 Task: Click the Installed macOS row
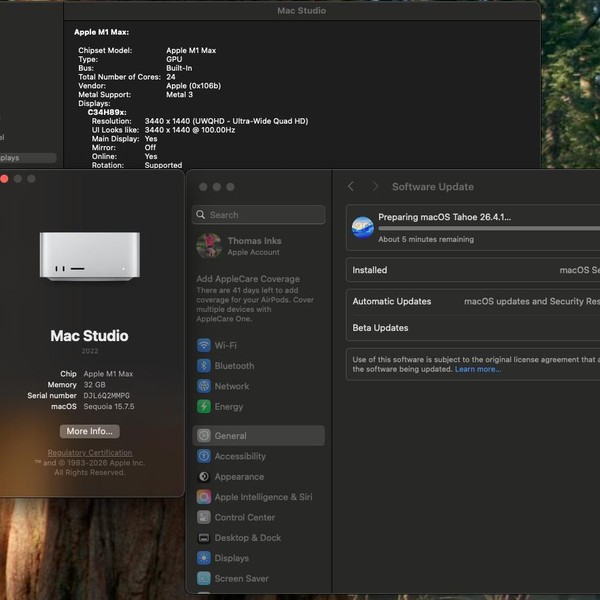473,270
